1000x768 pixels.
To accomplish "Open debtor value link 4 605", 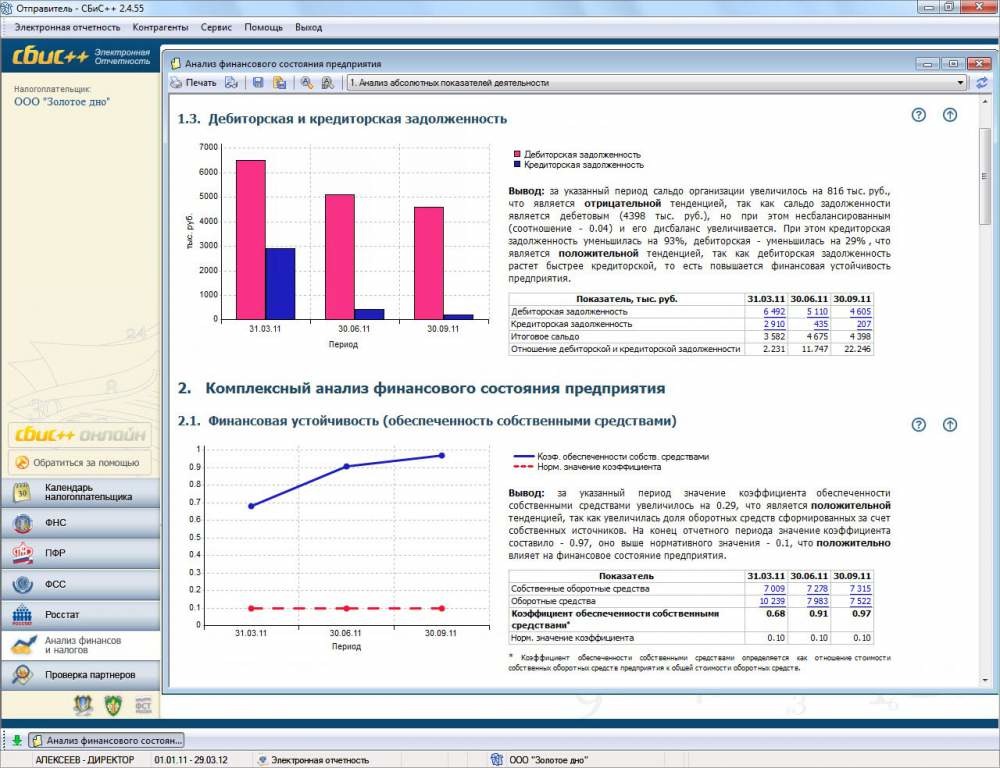I will [860, 312].
